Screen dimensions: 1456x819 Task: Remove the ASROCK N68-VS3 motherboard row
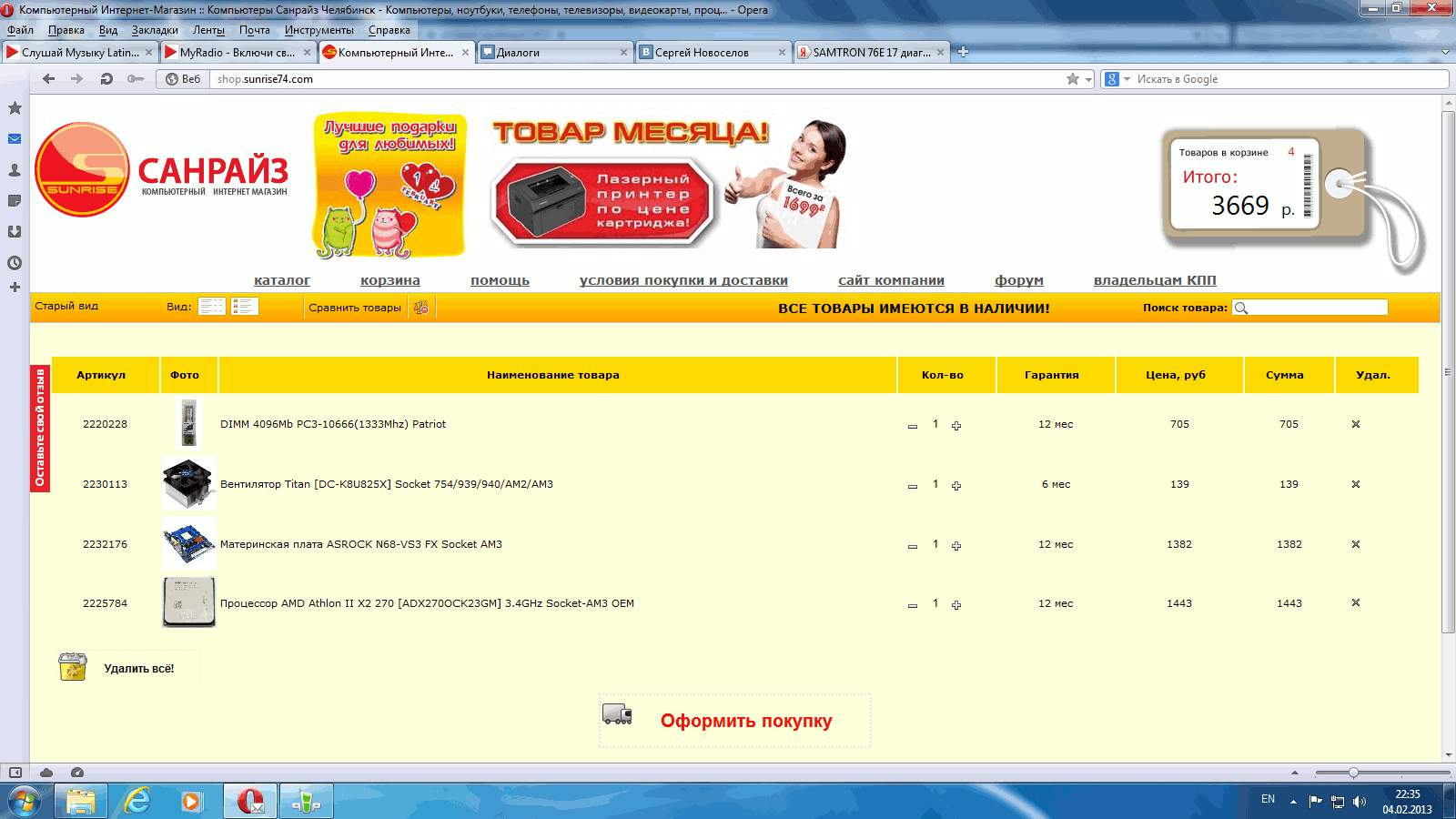pyautogui.click(x=1356, y=544)
